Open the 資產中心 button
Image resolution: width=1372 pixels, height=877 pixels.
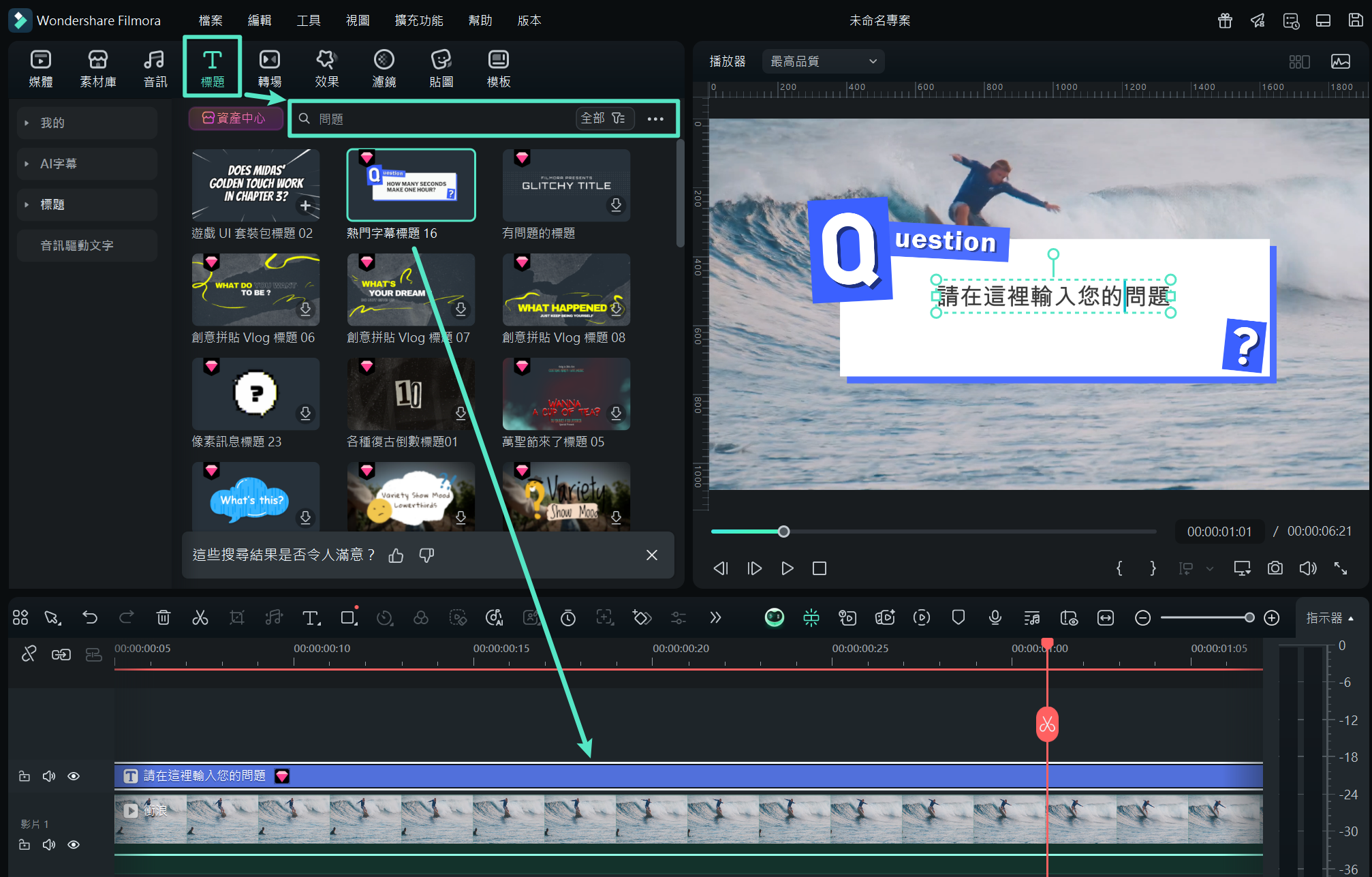pyautogui.click(x=235, y=118)
